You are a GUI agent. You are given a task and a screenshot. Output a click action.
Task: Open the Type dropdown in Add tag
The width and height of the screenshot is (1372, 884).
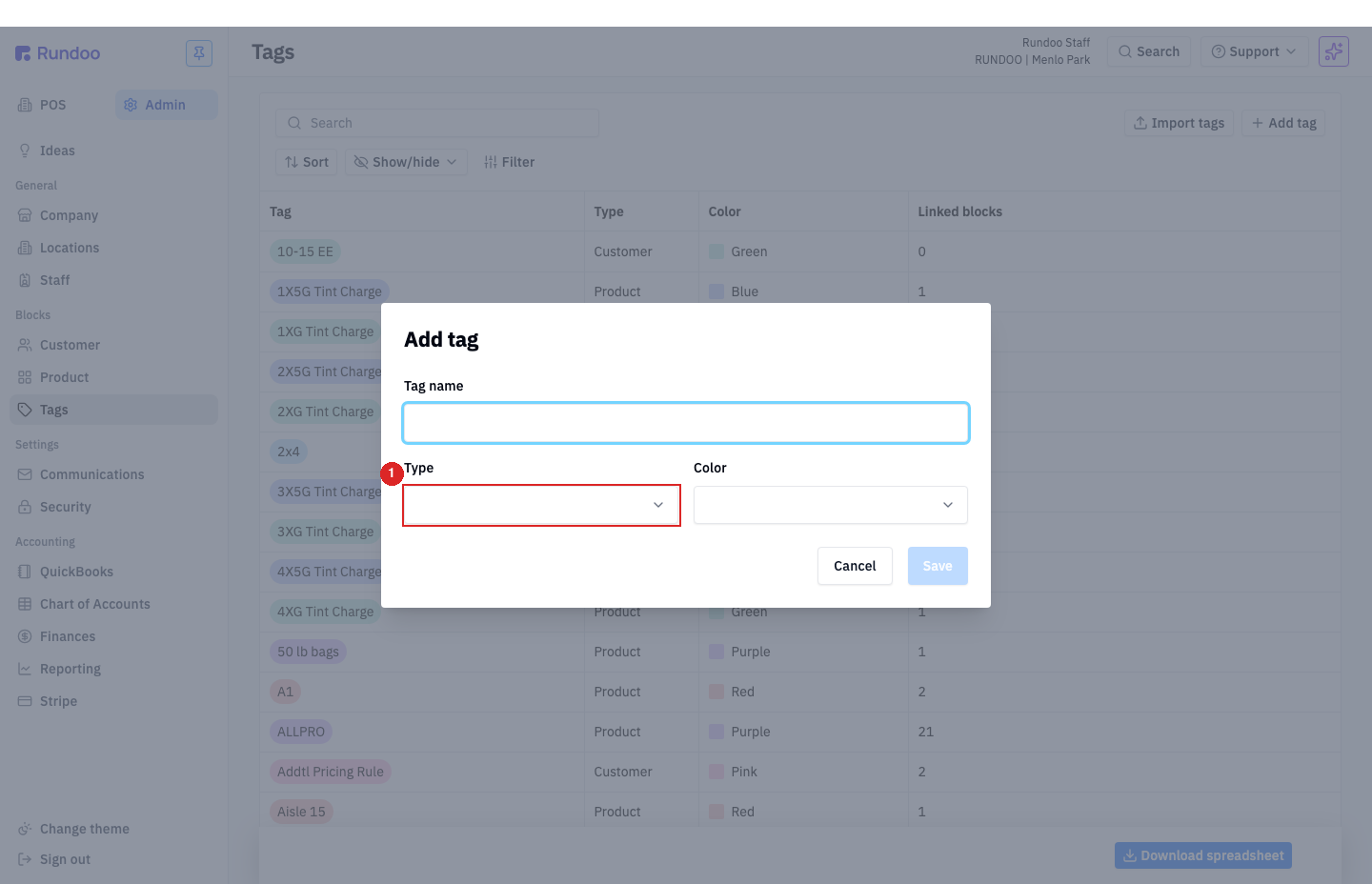tap(541, 505)
